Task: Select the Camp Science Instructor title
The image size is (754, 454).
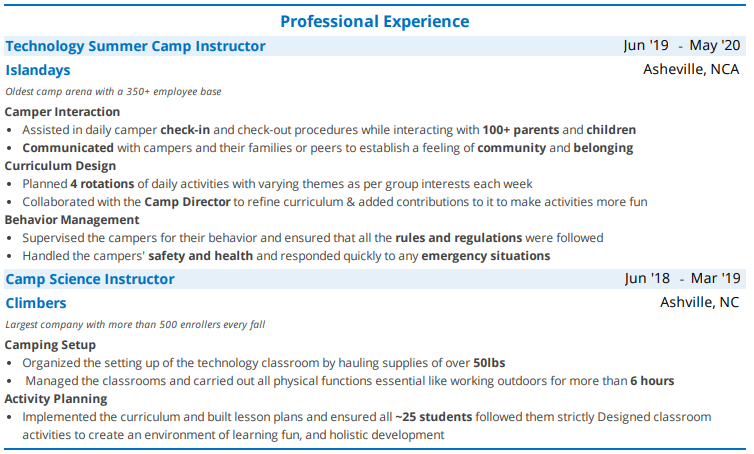Action: click(90, 279)
